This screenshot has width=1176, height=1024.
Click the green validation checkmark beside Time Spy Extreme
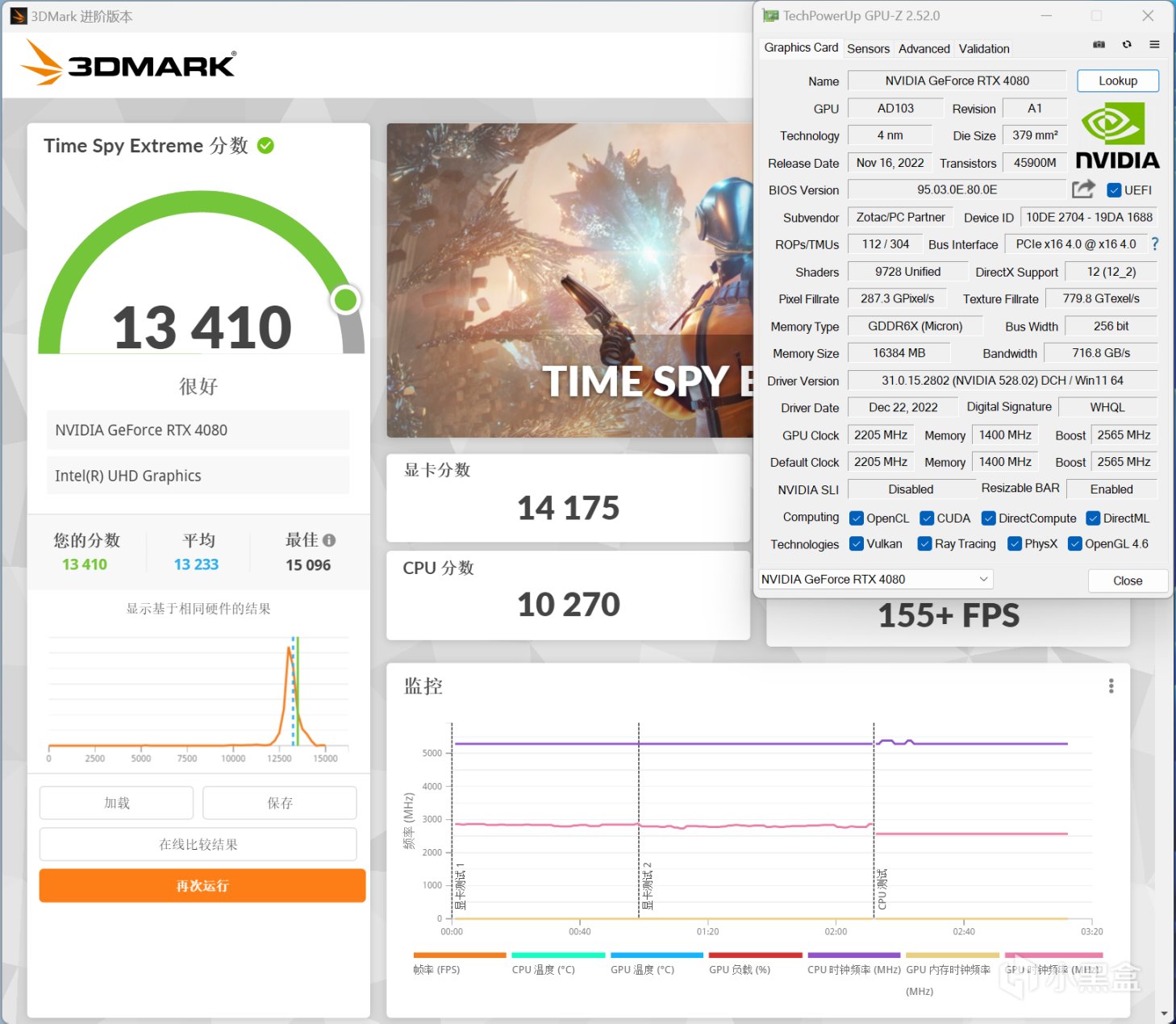tap(265, 145)
